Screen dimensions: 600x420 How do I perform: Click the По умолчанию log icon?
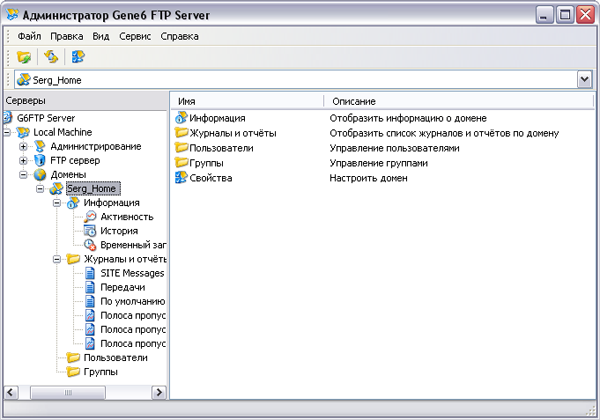pos(90,301)
